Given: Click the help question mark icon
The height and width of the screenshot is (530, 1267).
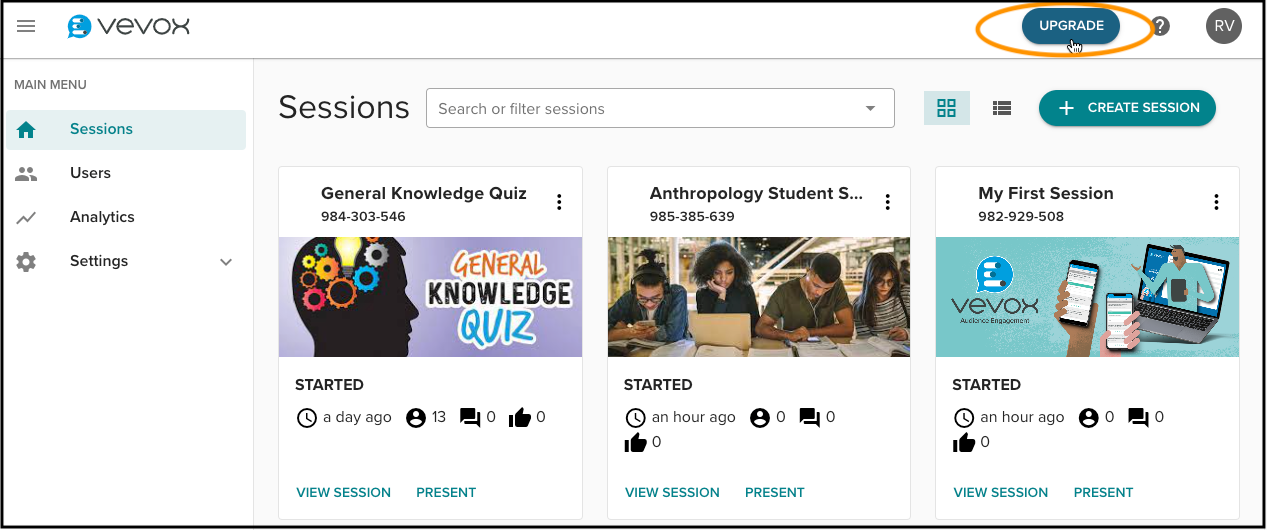Looking at the screenshot, I should pos(1160,26).
